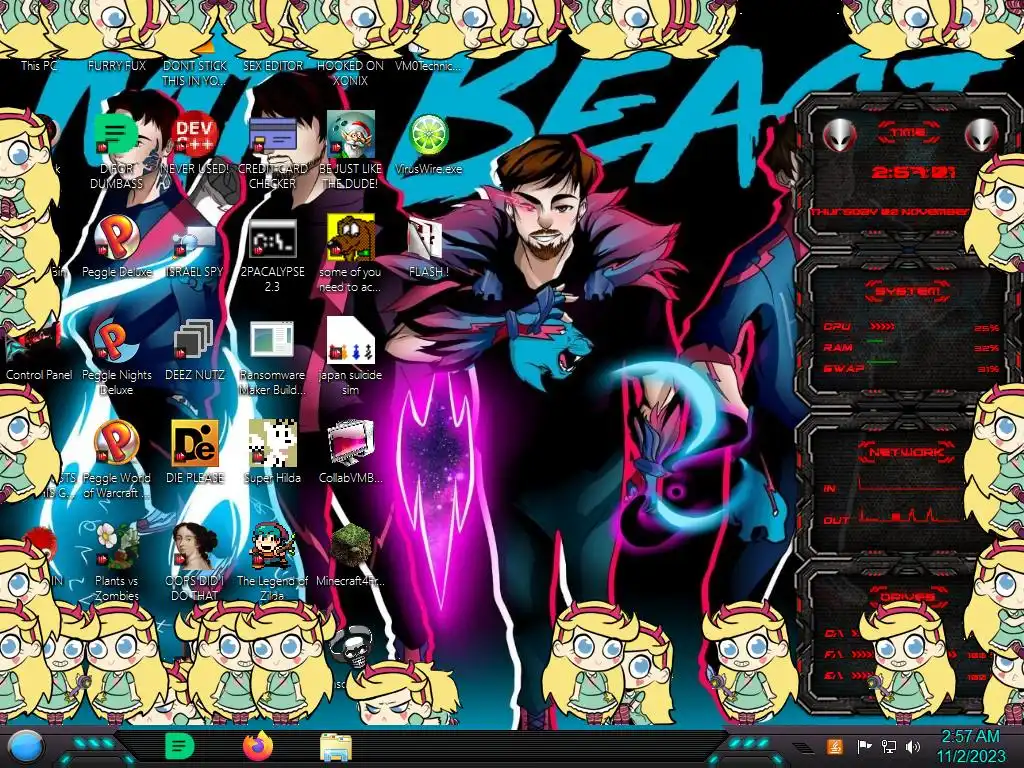Open the CollabVMB... monitor icon
Screen dimensions: 1024x768
click(x=351, y=445)
